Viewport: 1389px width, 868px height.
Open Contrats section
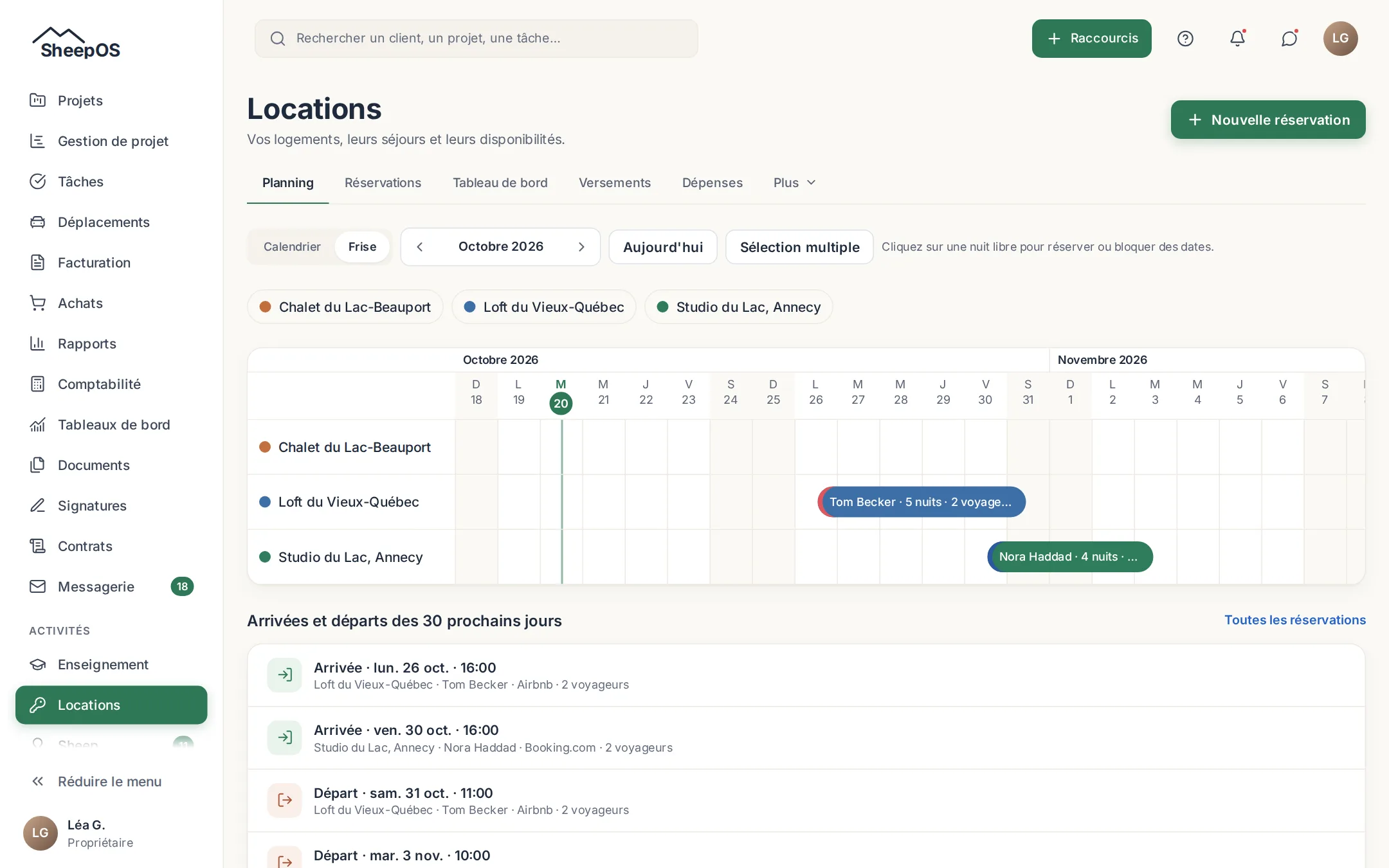pos(111,546)
